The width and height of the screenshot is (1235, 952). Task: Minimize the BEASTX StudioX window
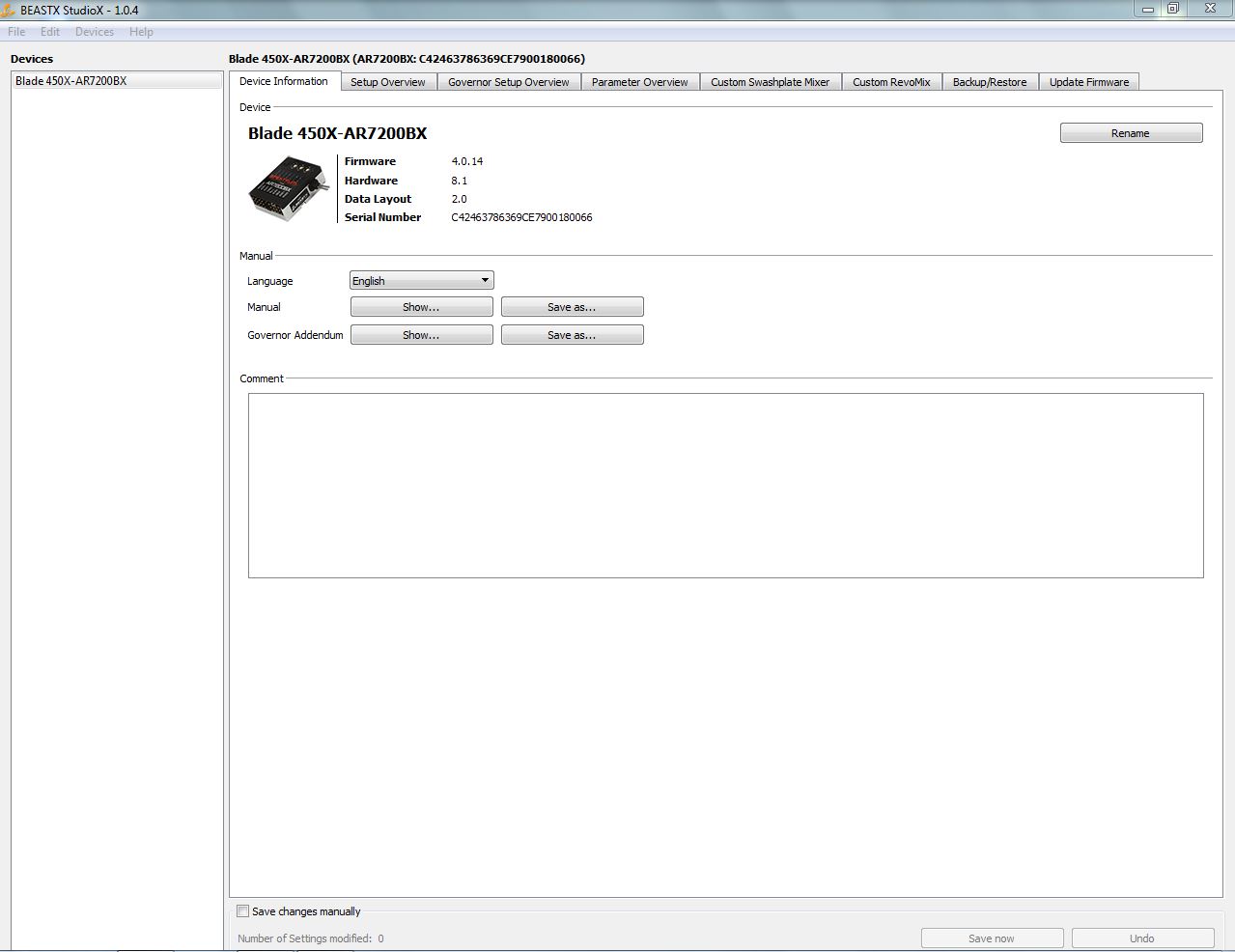[x=1148, y=9]
